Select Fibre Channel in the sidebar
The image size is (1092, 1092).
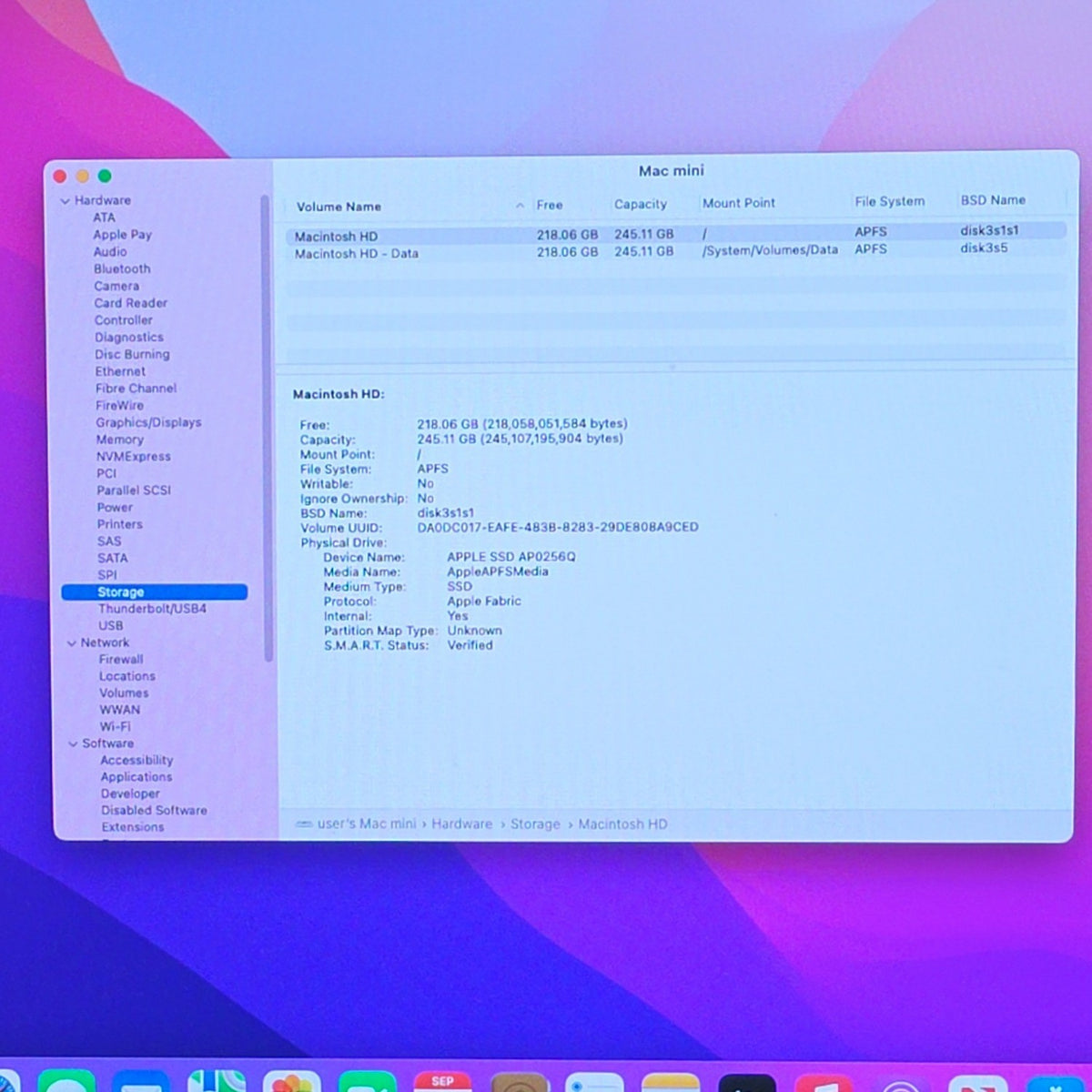pos(136,389)
